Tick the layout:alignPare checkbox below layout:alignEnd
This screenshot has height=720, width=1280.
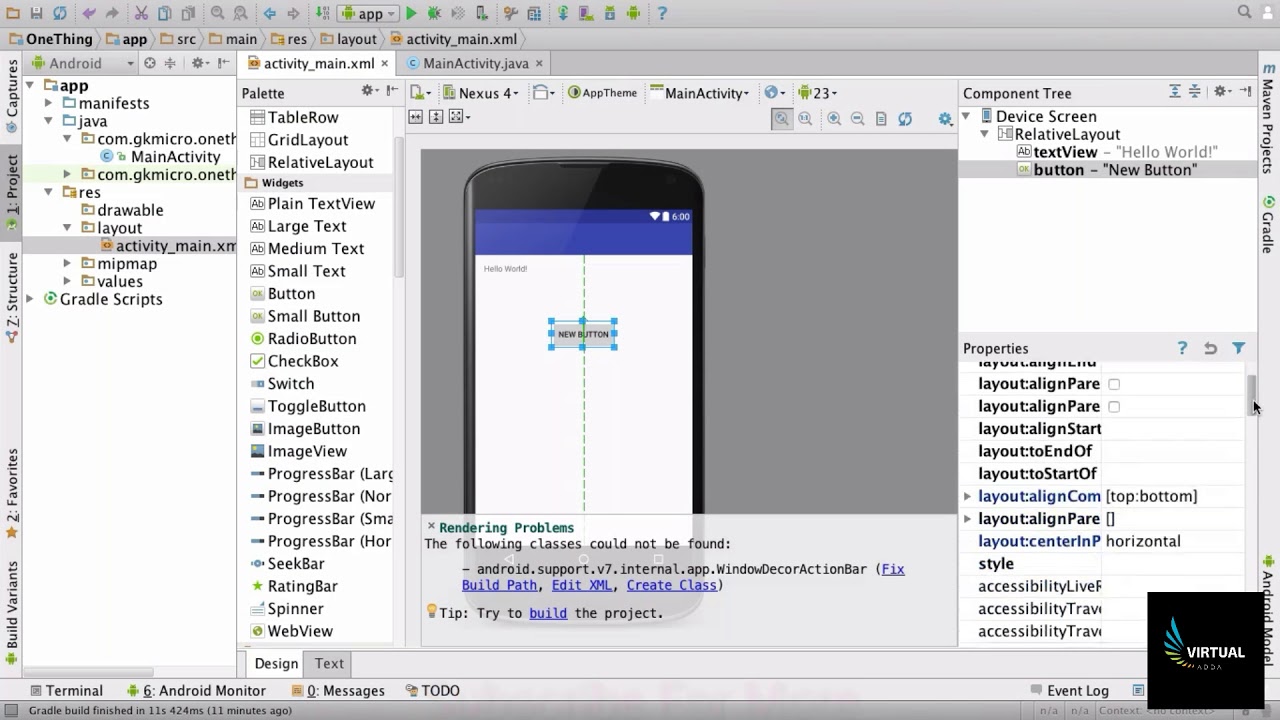pyautogui.click(x=1114, y=384)
